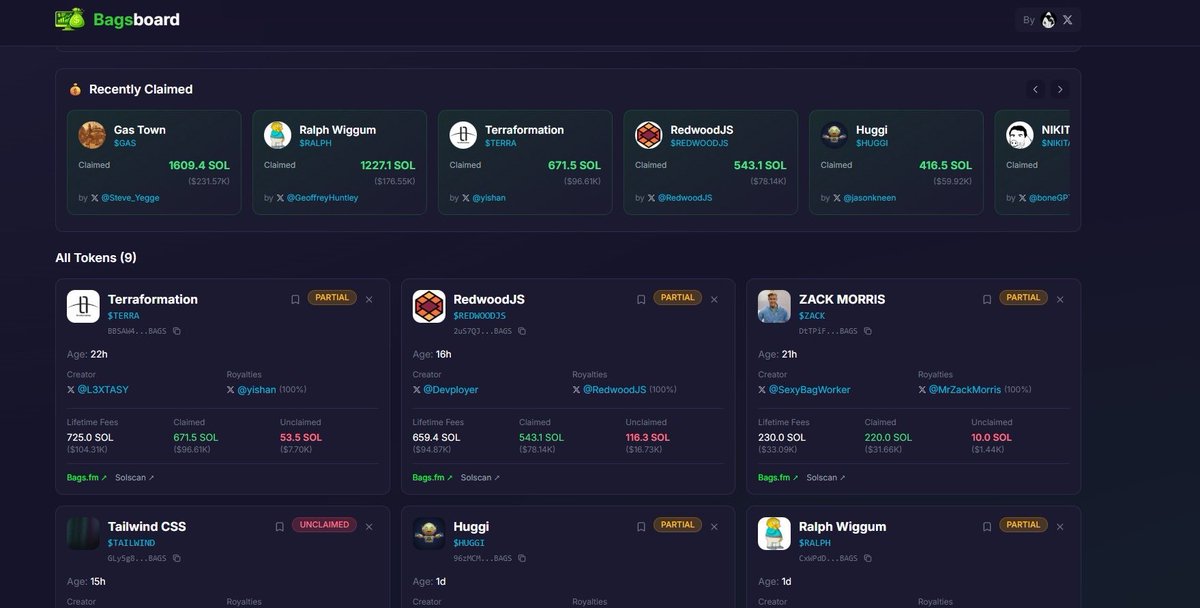Click the $TERRA ticker in All Tokens
Screen dimensions: 1200x608
click(124, 316)
